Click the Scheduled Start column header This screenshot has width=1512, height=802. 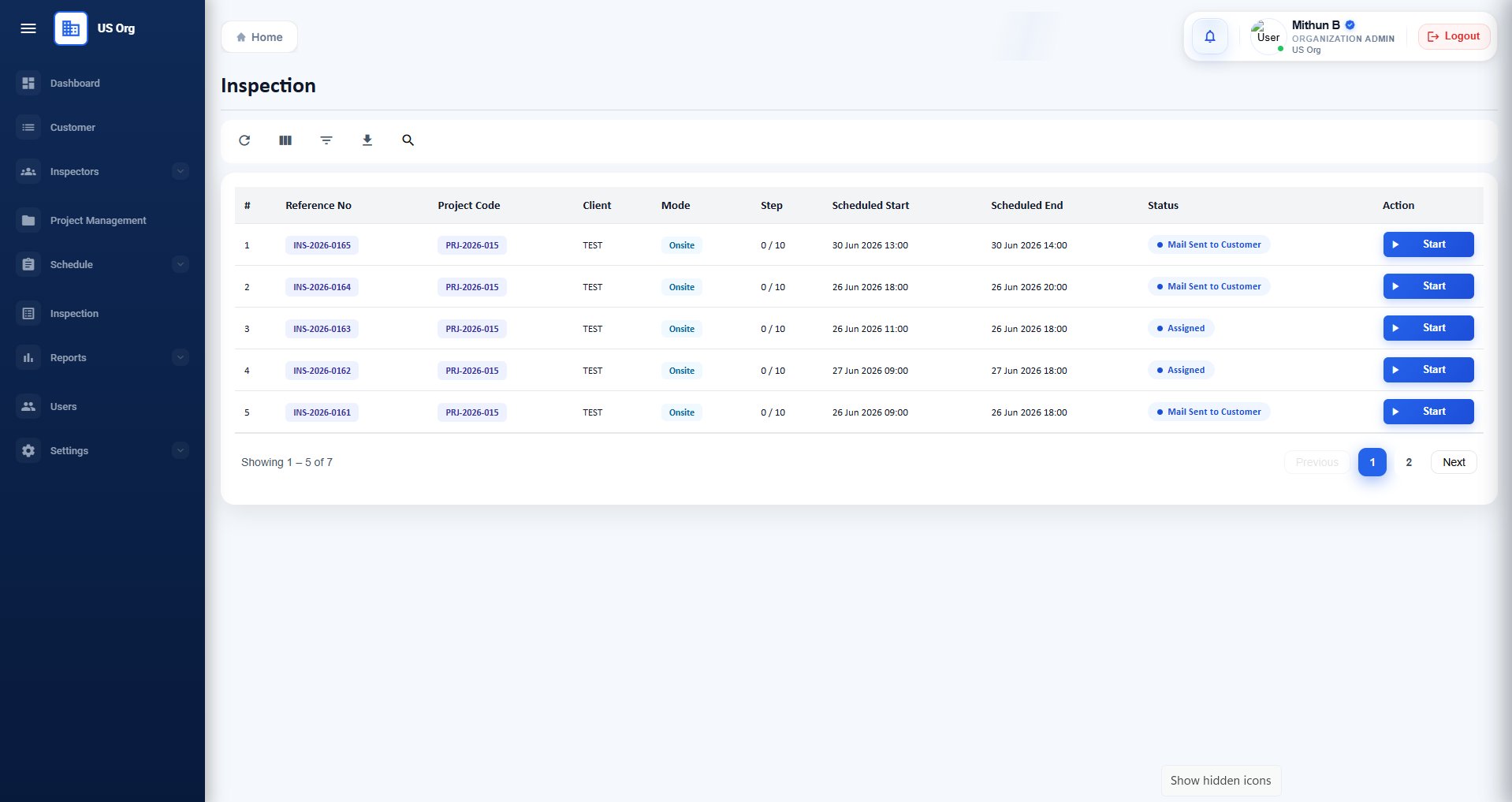click(870, 205)
